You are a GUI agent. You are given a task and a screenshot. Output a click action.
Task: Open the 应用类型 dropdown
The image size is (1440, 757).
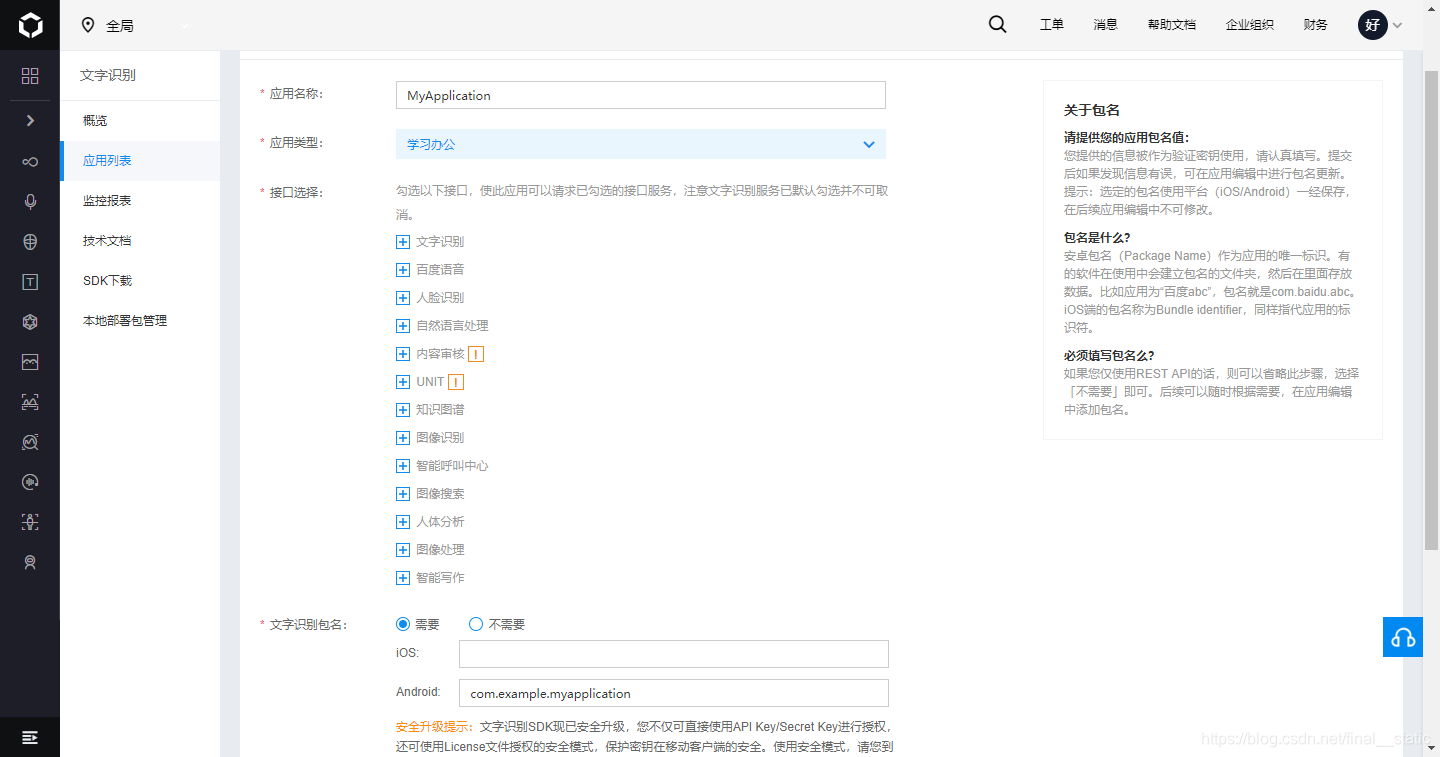point(640,143)
